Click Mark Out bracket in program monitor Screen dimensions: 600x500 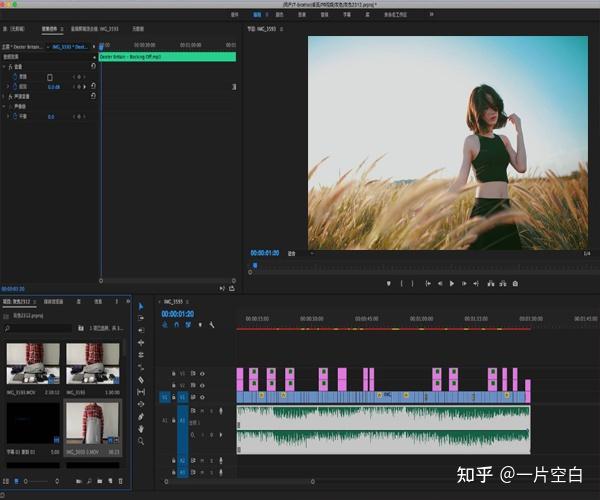412,283
